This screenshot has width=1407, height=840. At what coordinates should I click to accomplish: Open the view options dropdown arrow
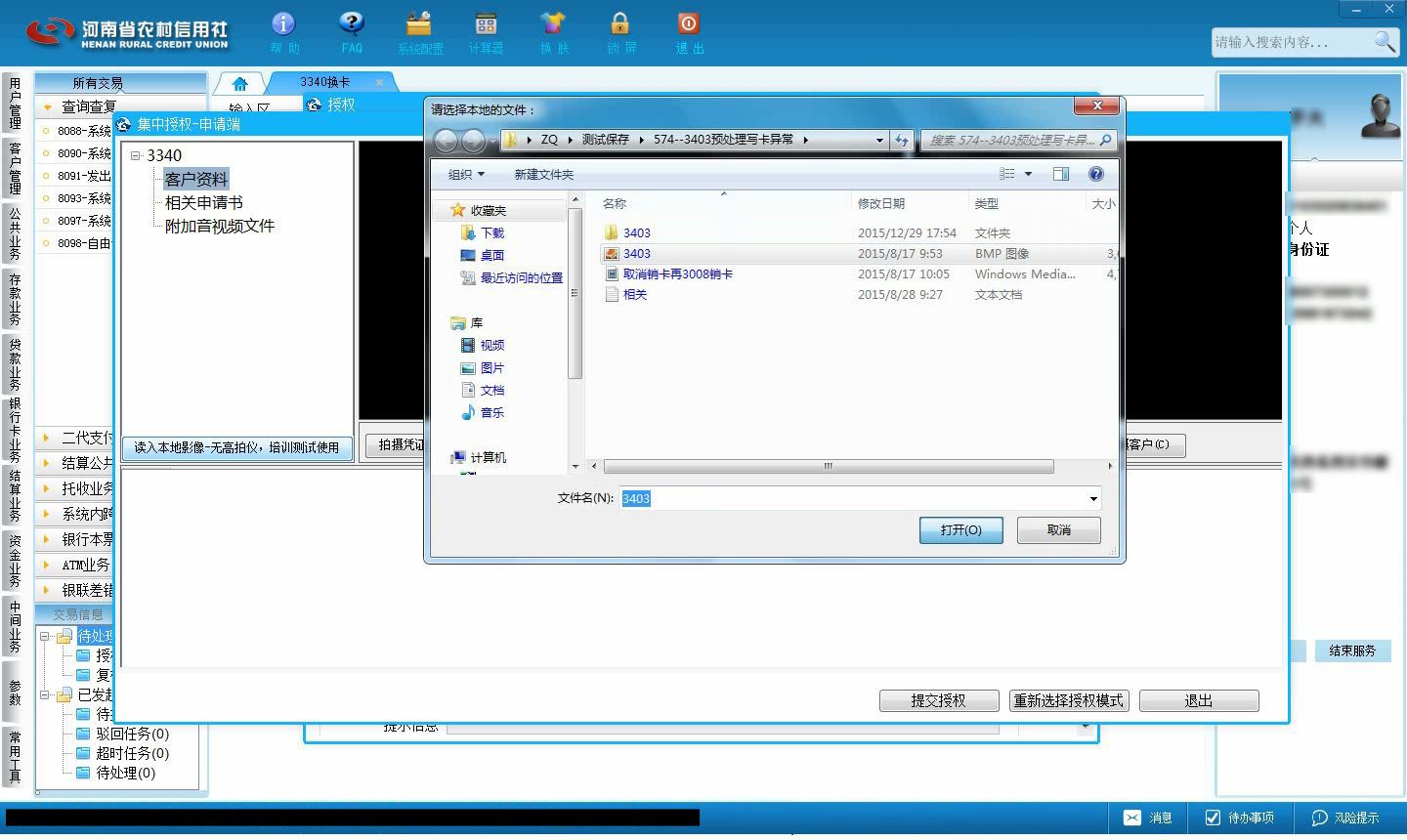pos(1028,174)
